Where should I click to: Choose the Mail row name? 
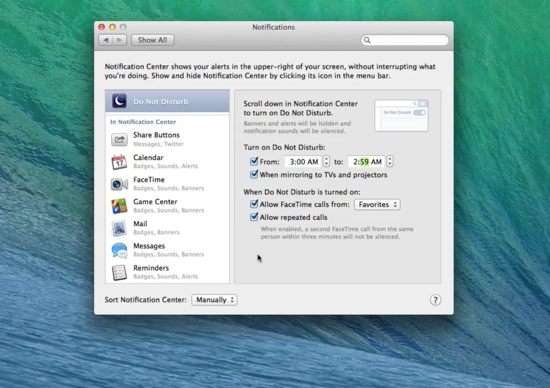(x=140, y=224)
